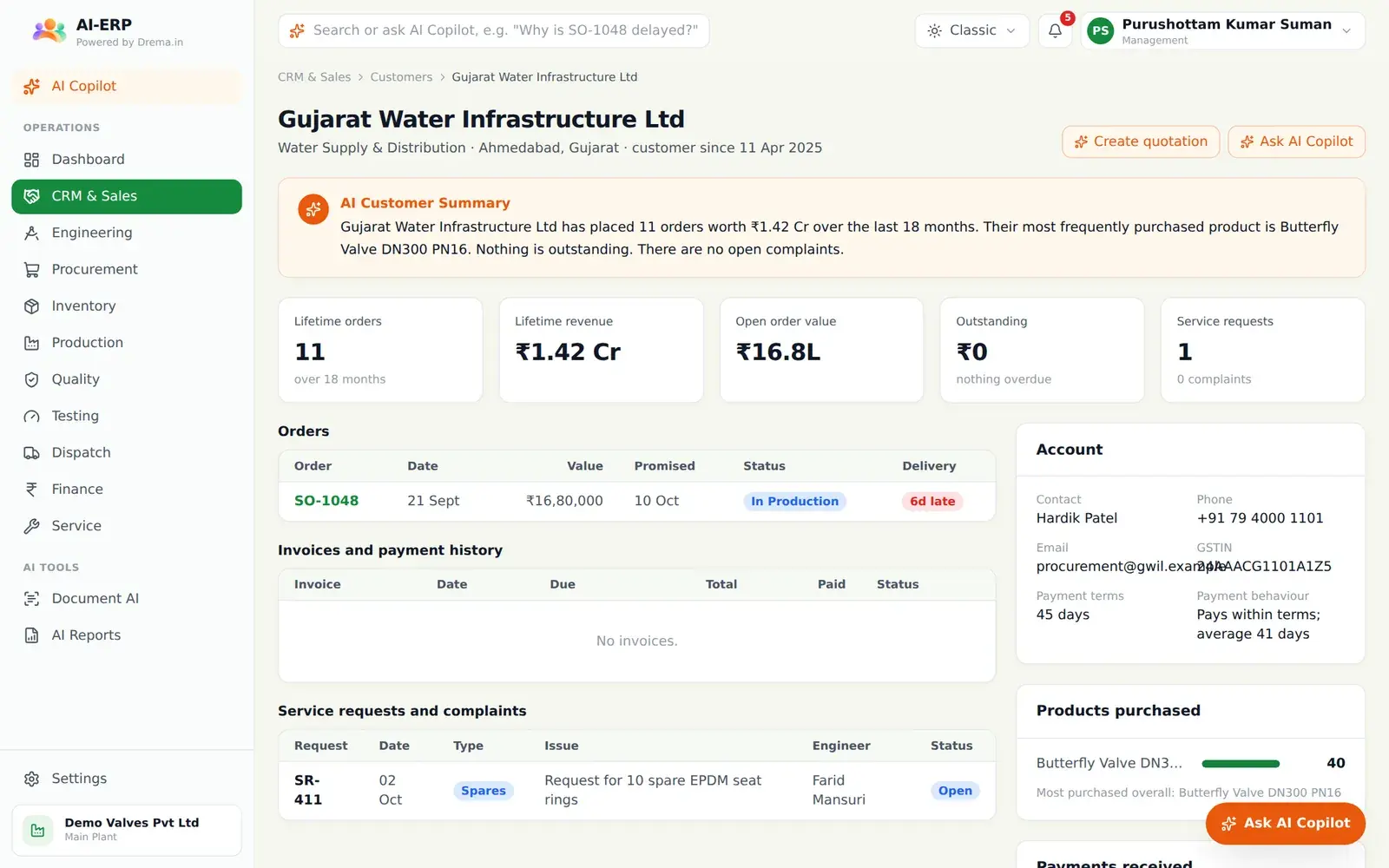Click the Demo Valves Pvt Ltd factory icon
Image resolution: width=1389 pixels, height=868 pixels.
click(x=37, y=831)
